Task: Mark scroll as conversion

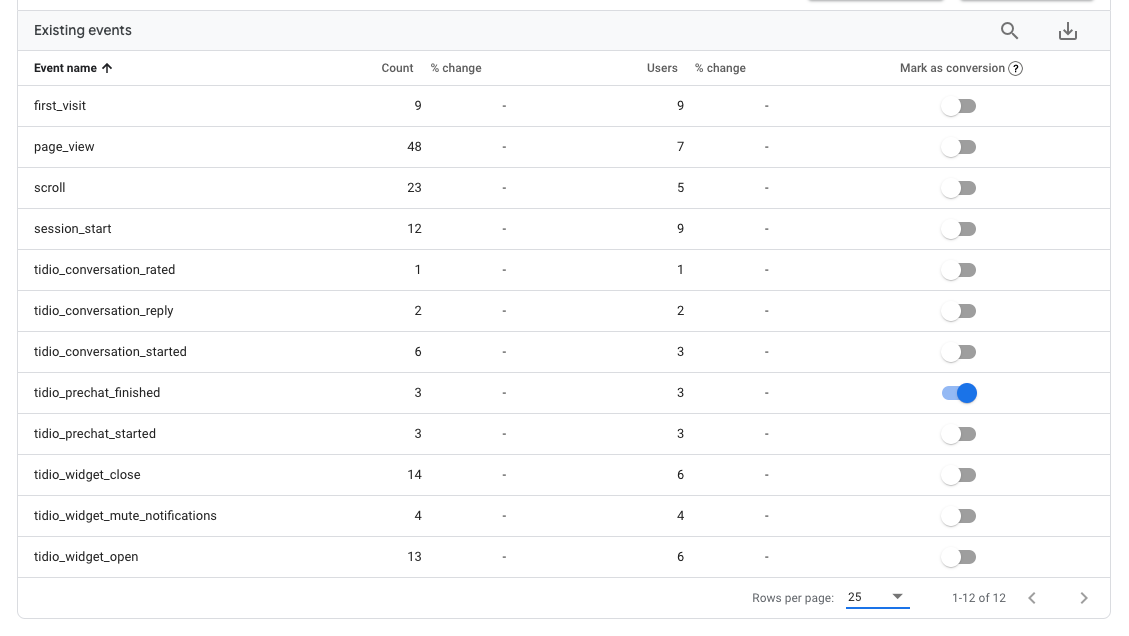Action: point(959,188)
